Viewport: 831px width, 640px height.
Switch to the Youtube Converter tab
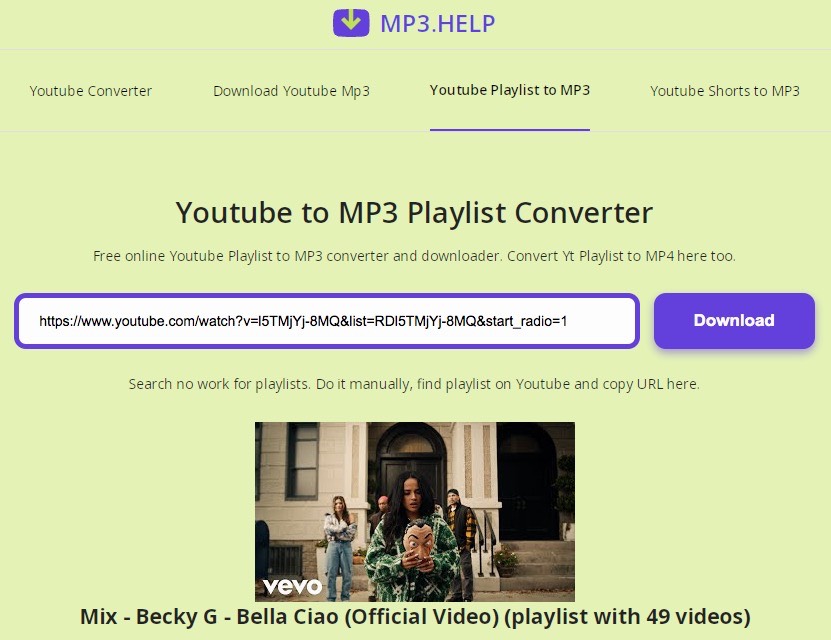click(90, 91)
